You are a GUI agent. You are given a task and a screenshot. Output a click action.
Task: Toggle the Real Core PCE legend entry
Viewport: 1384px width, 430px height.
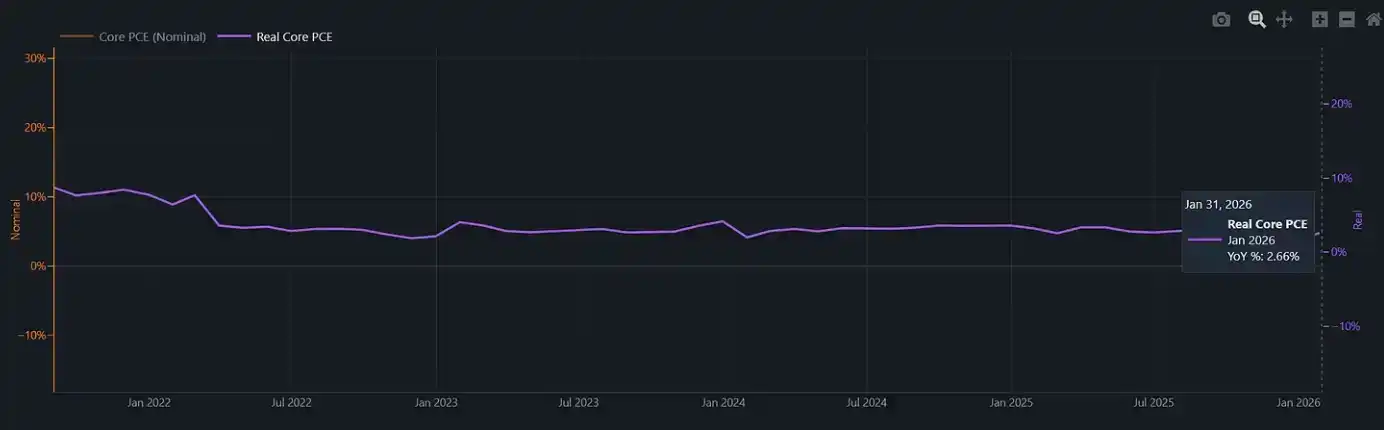tap(274, 37)
